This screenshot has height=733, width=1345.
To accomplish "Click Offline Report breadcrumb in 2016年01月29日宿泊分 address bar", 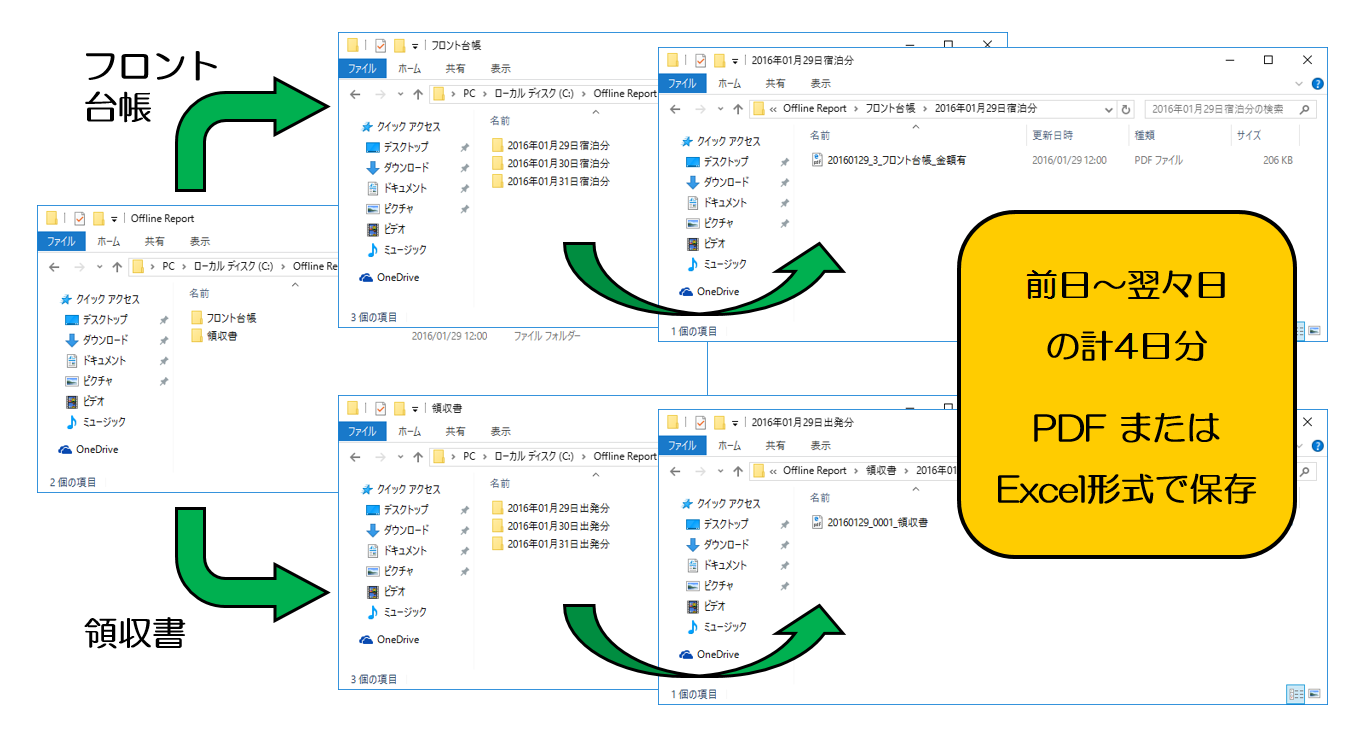I will [815, 109].
